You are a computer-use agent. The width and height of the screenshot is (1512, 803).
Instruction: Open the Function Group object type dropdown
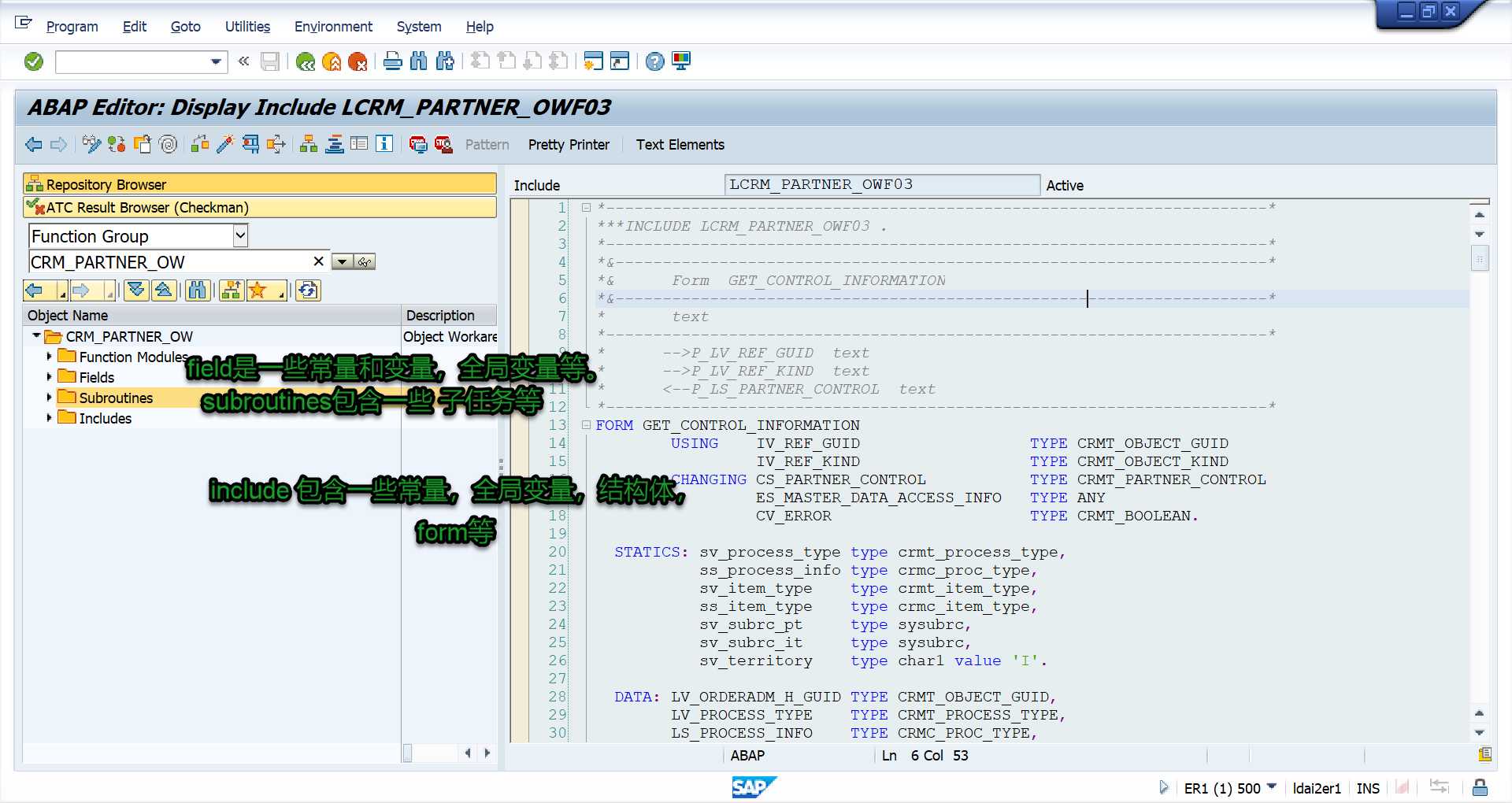coord(241,235)
